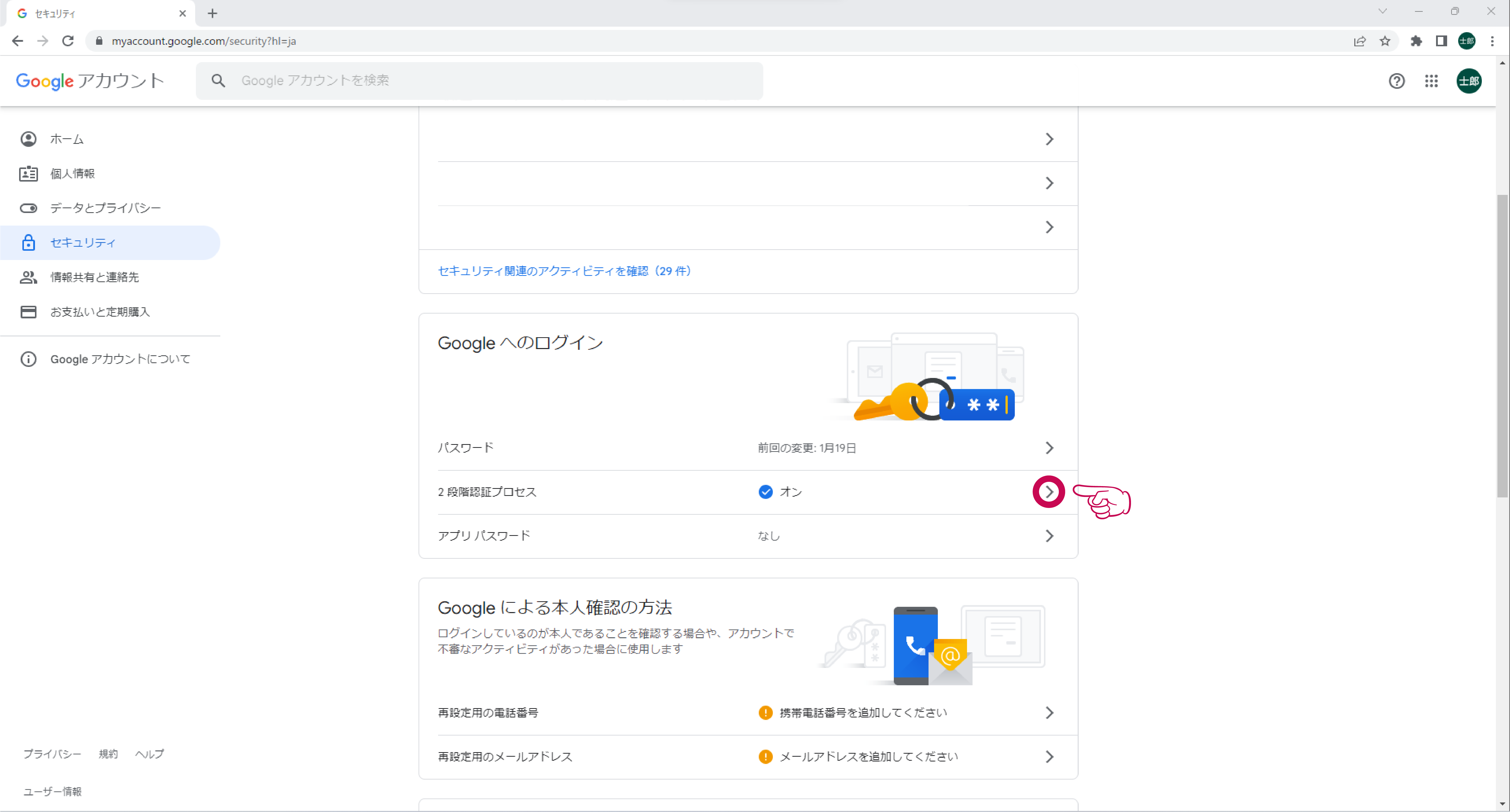Viewport: 1510px width, 812px height.
Task: Click the メールアドレスを追加してください text
Action: pyautogui.click(x=869, y=757)
